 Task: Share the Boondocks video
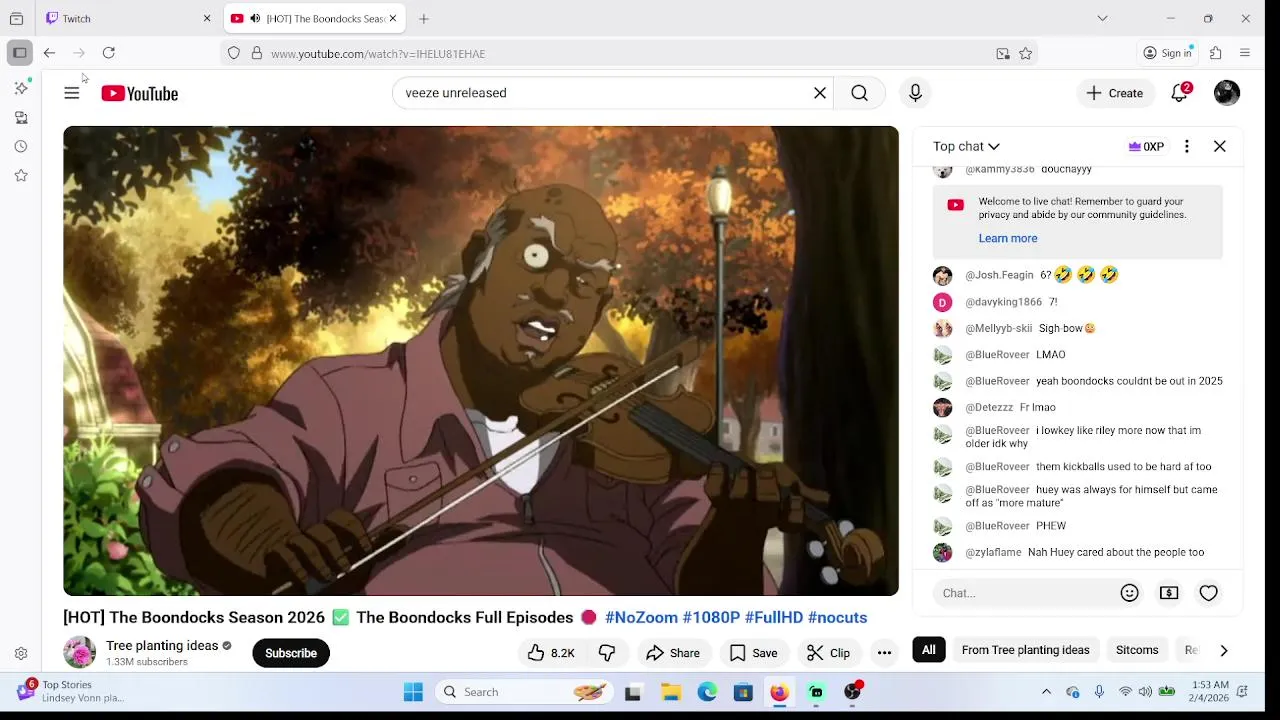pyautogui.click(x=673, y=653)
